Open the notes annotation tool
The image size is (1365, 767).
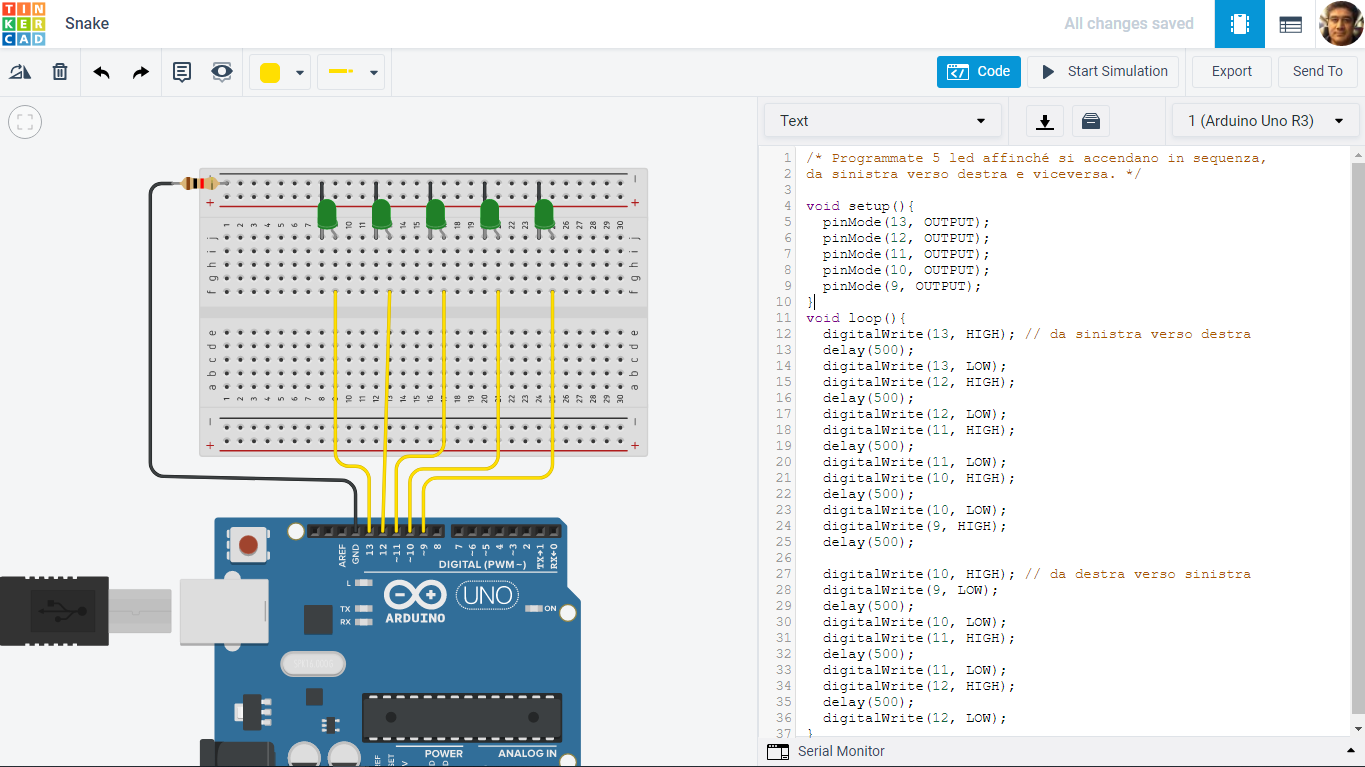tap(182, 72)
